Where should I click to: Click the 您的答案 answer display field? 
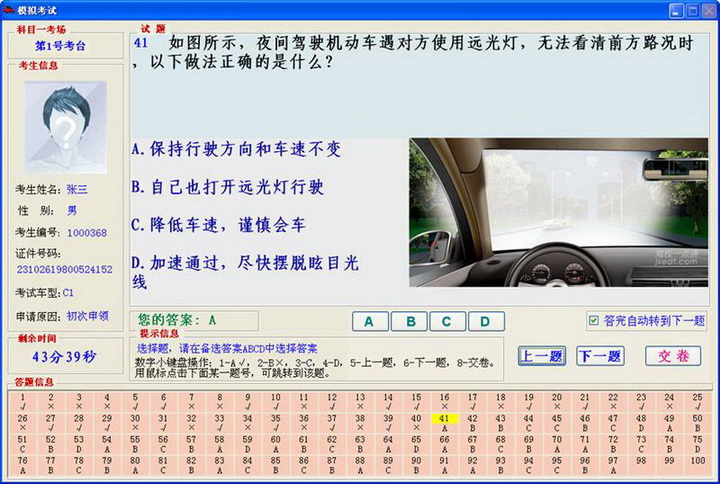tap(194, 321)
